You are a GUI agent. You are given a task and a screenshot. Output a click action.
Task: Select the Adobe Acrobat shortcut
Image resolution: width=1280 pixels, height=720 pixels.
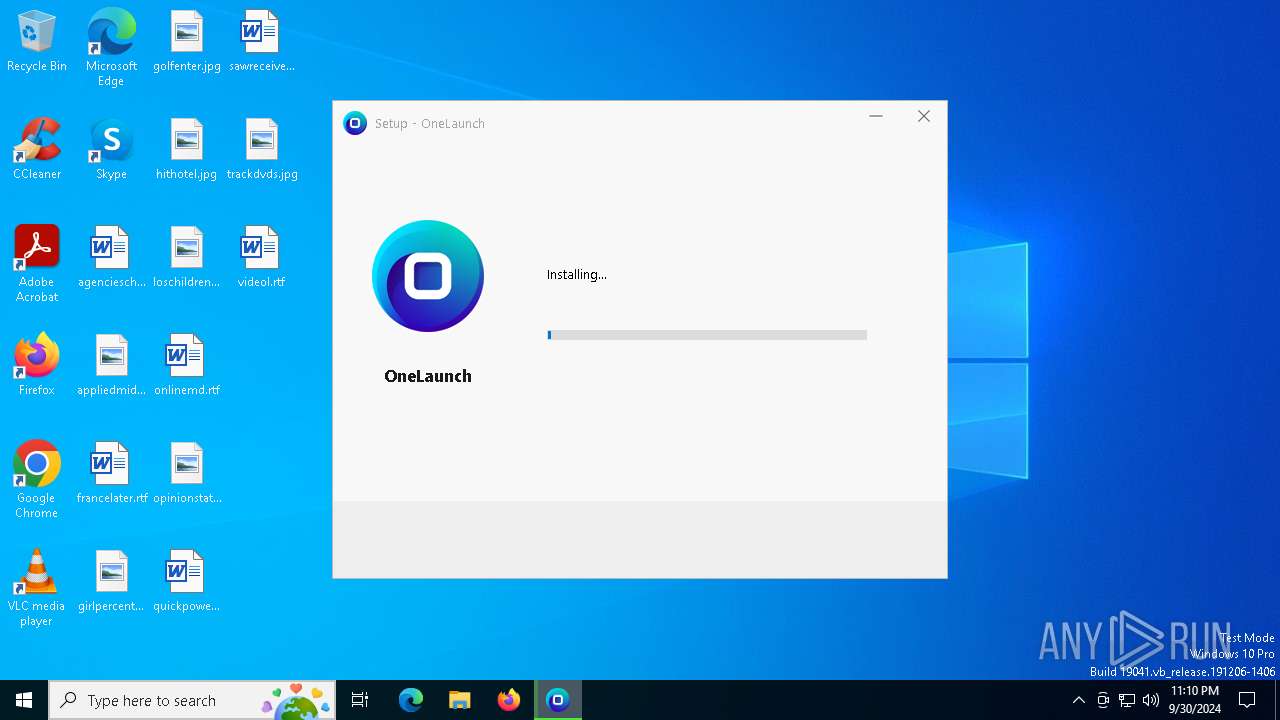click(37, 264)
